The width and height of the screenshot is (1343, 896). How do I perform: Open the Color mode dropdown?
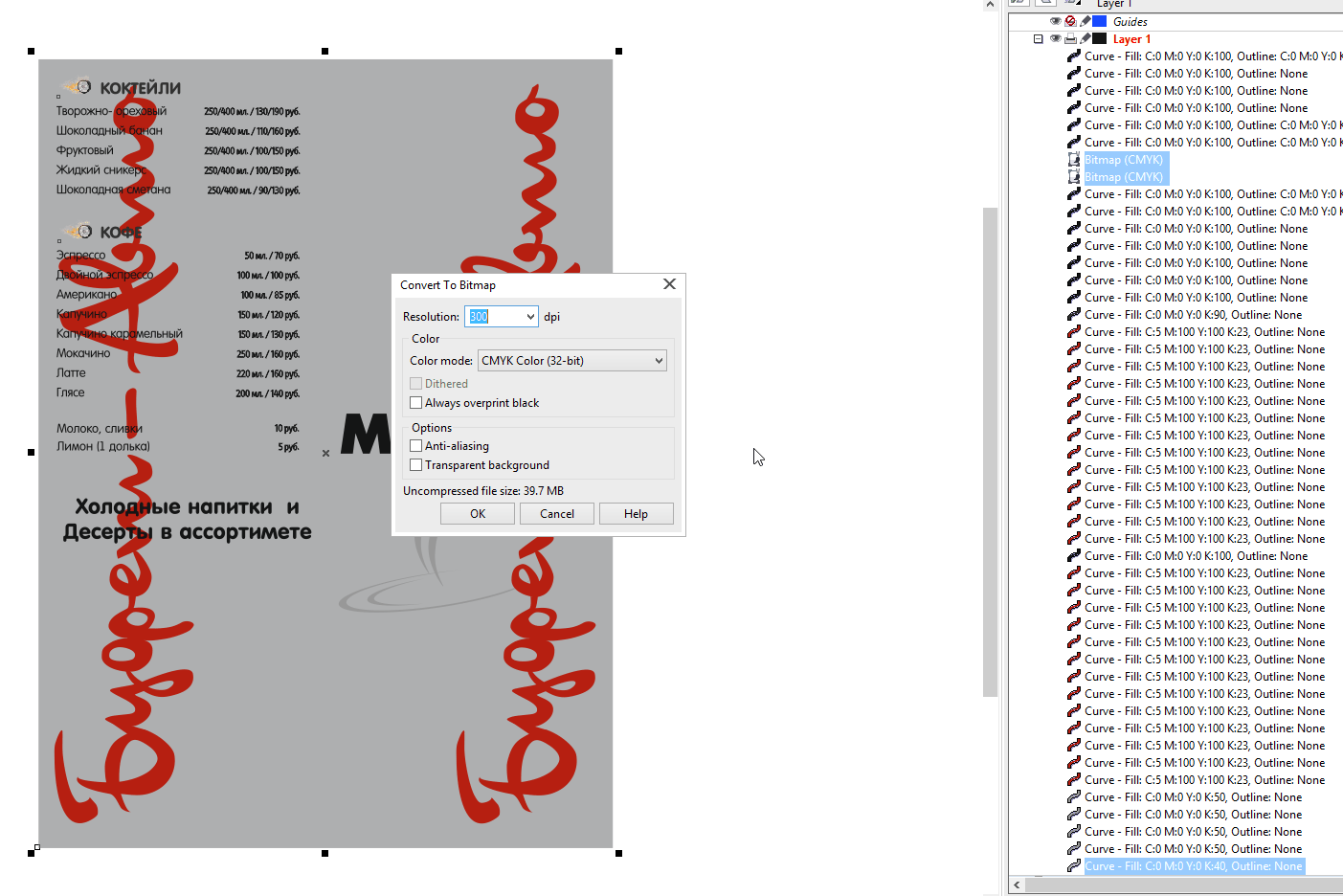pos(572,361)
